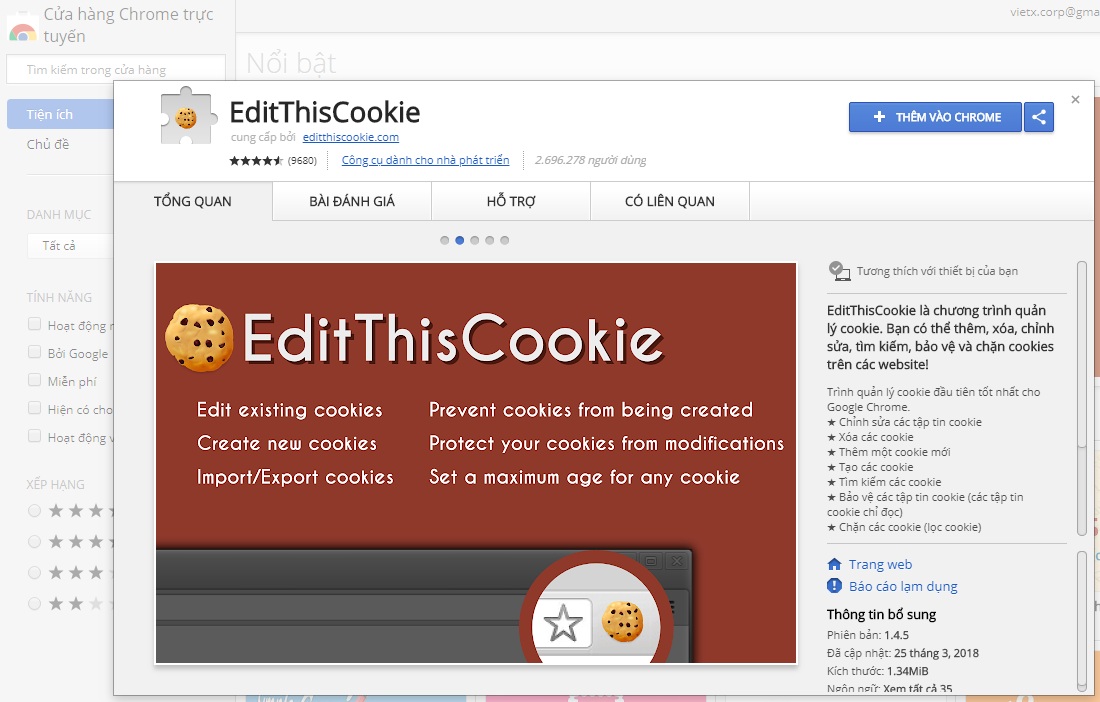Open the editthiscookie.com link
Image resolution: width=1100 pixels, height=702 pixels.
point(351,137)
